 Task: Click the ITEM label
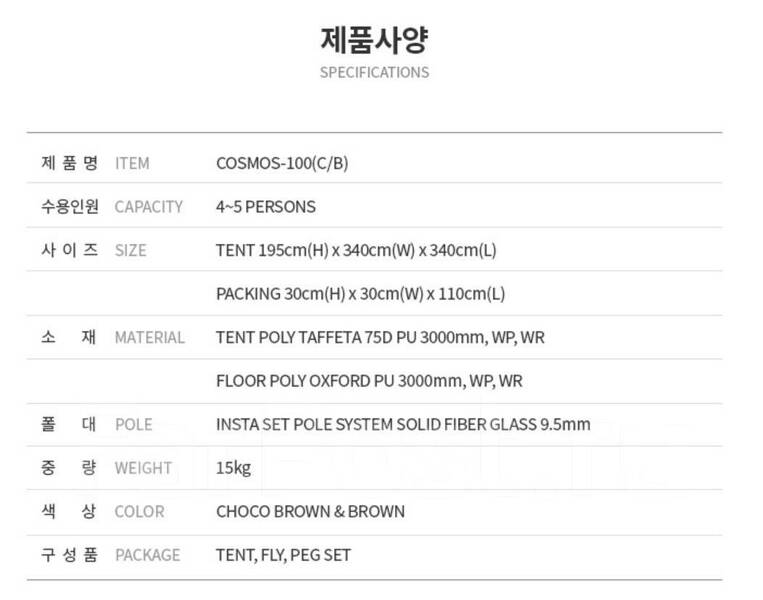132,164
